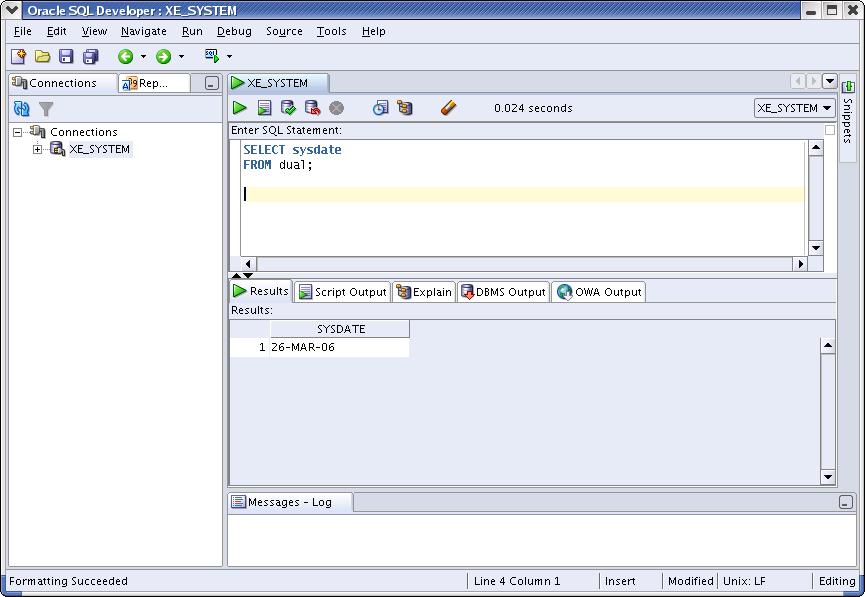Select the Connections root tree item

84,132
